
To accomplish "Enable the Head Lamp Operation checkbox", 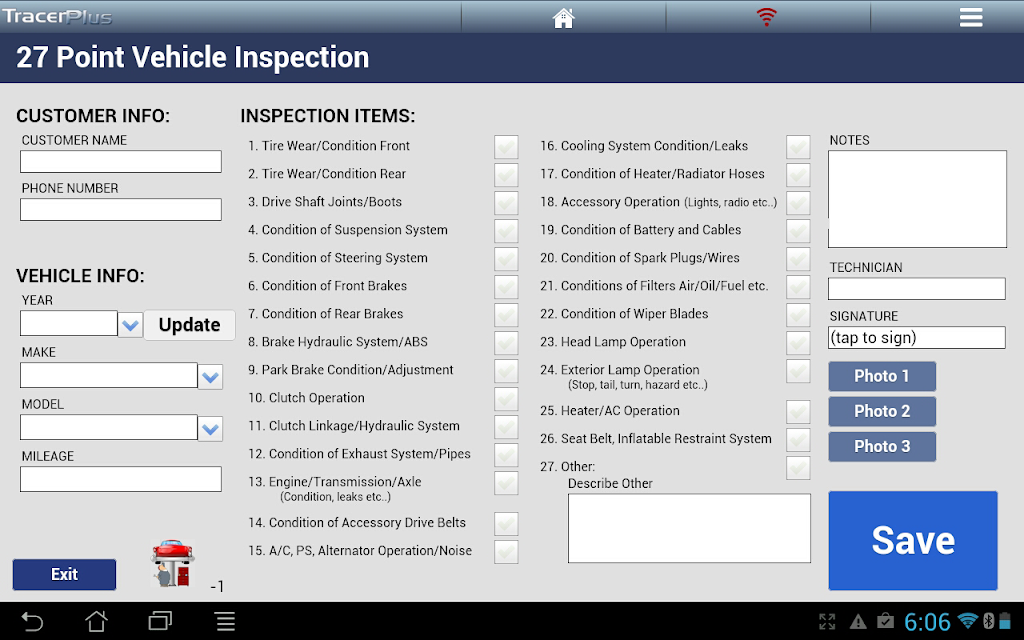I will [x=798, y=343].
